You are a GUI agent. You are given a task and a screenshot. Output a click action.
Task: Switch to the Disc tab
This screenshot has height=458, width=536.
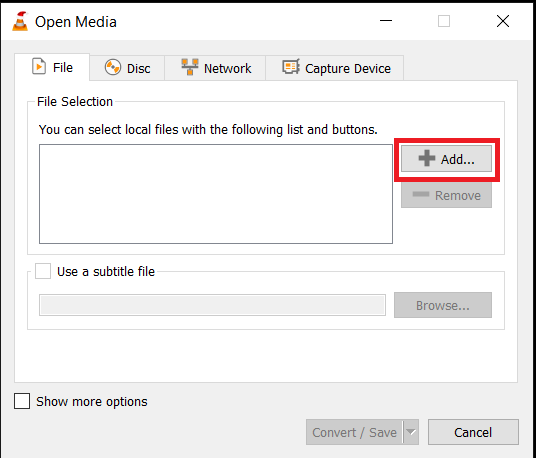[x=127, y=68]
